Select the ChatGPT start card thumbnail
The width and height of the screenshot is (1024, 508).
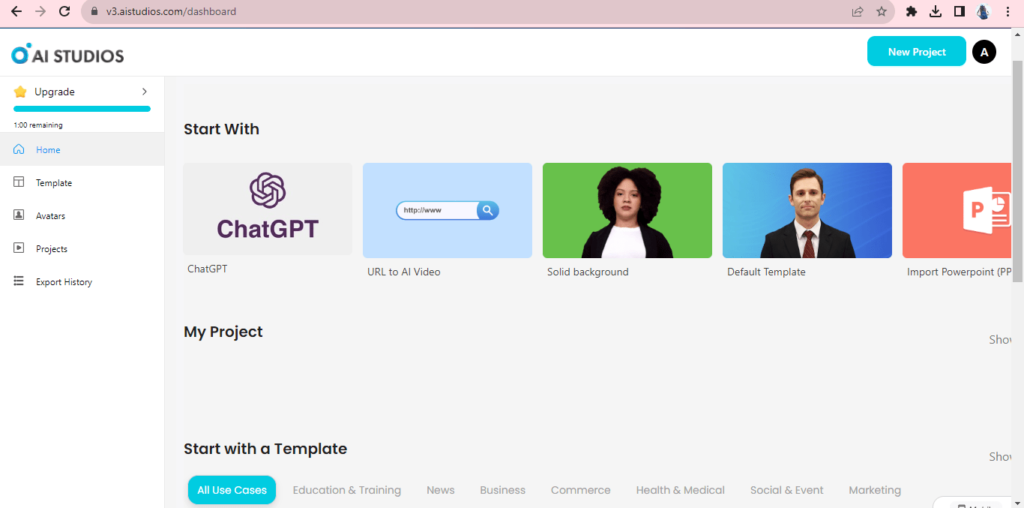(268, 209)
